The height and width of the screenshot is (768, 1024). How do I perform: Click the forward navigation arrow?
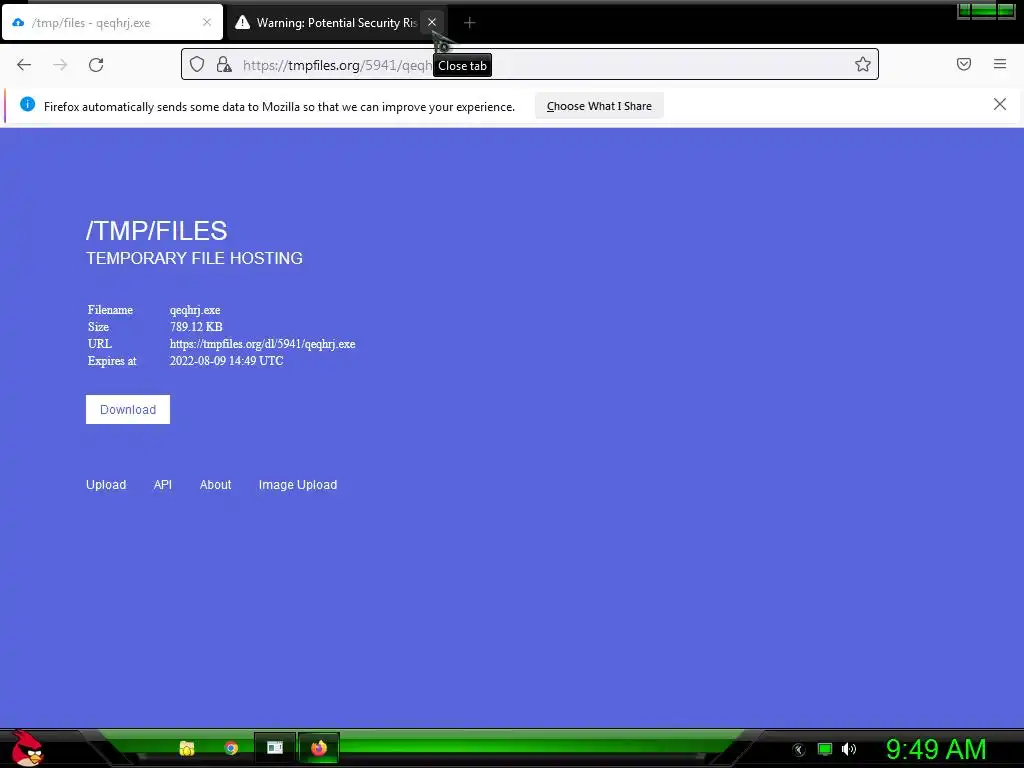(x=60, y=65)
